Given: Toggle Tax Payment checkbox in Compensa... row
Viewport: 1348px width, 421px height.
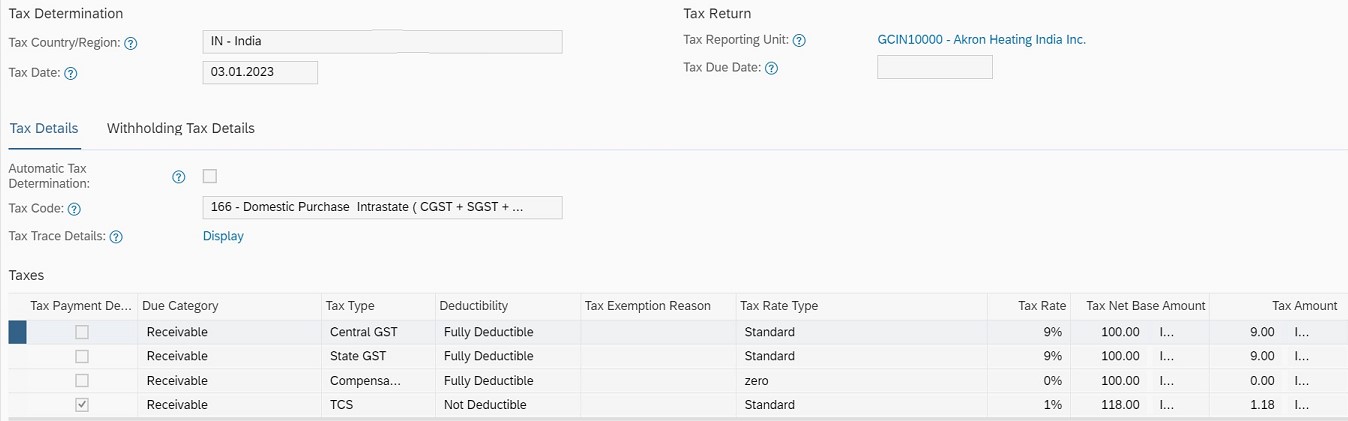Looking at the screenshot, I should tap(82, 381).
